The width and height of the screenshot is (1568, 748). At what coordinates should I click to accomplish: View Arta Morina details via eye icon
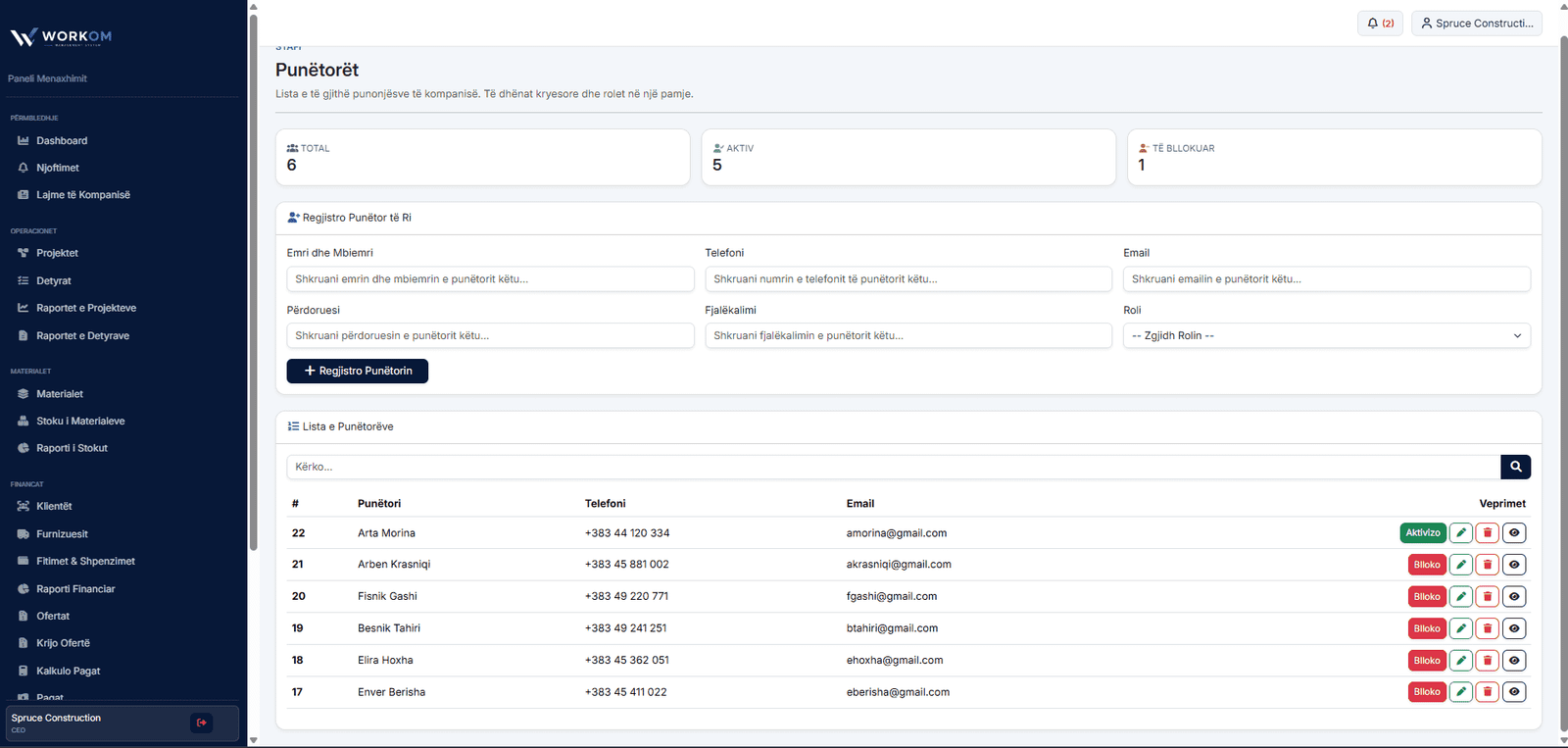pyautogui.click(x=1514, y=532)
